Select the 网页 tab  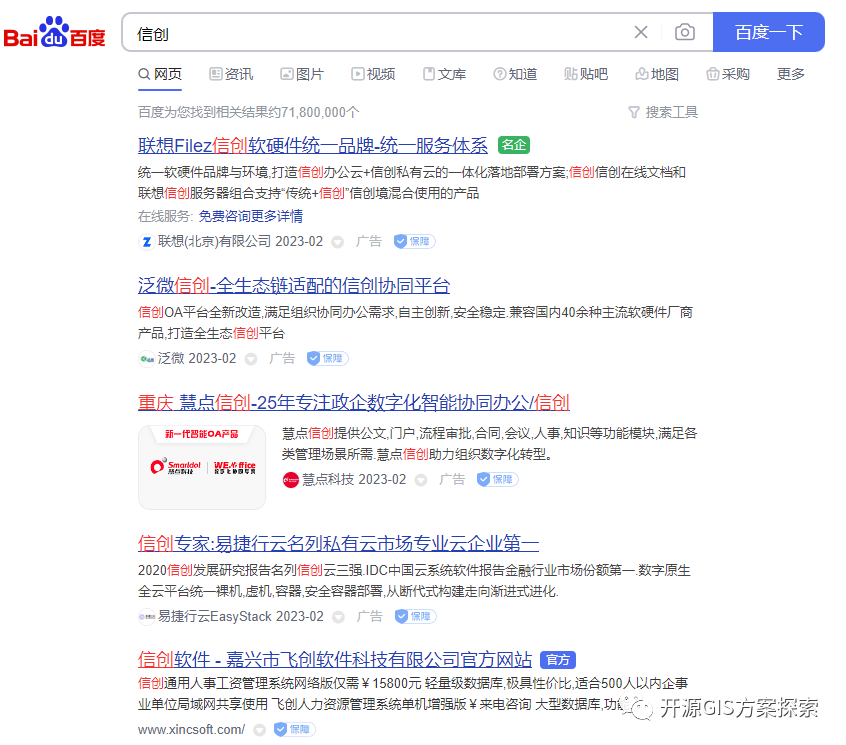pos(160,74)
